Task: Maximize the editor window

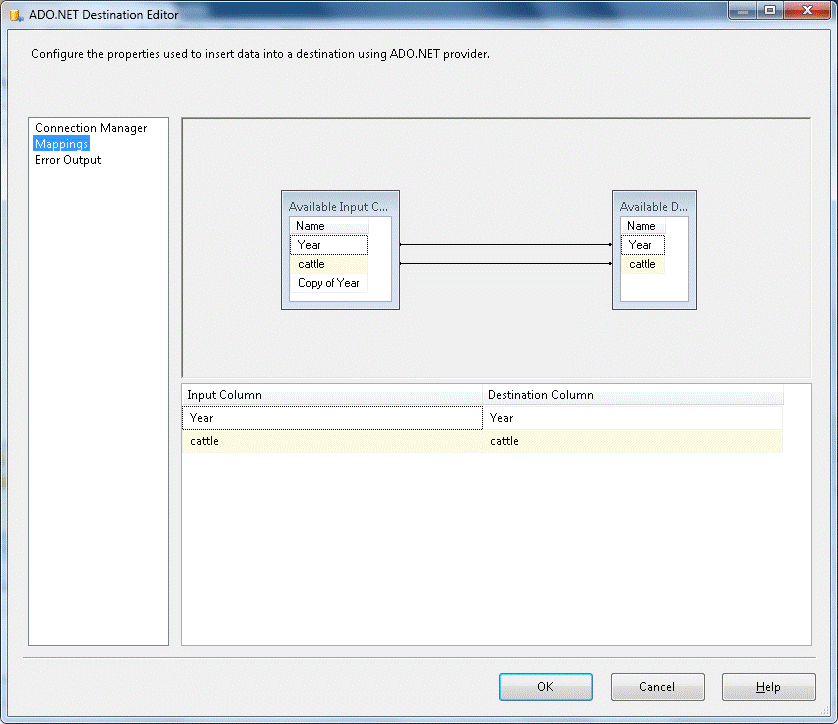Action: point(770,10)
